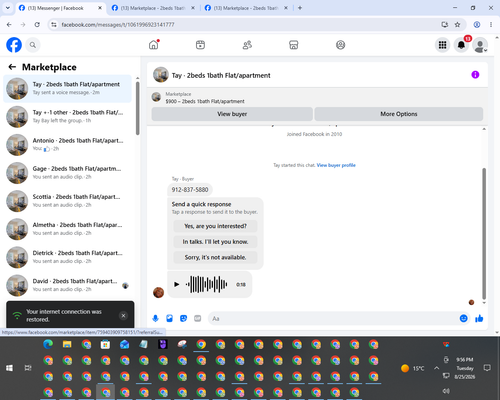The height and width of the screenshot is (400, 500).
Task: Open the Reels video icon
Action: coord(200,45)
